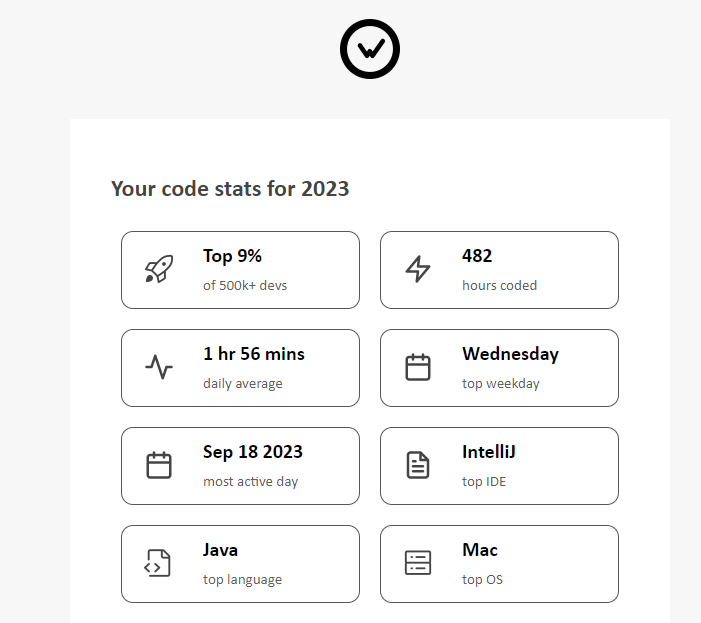Click the 'IntelliJ' value
The image size is (701, 623).
(489, 452)
